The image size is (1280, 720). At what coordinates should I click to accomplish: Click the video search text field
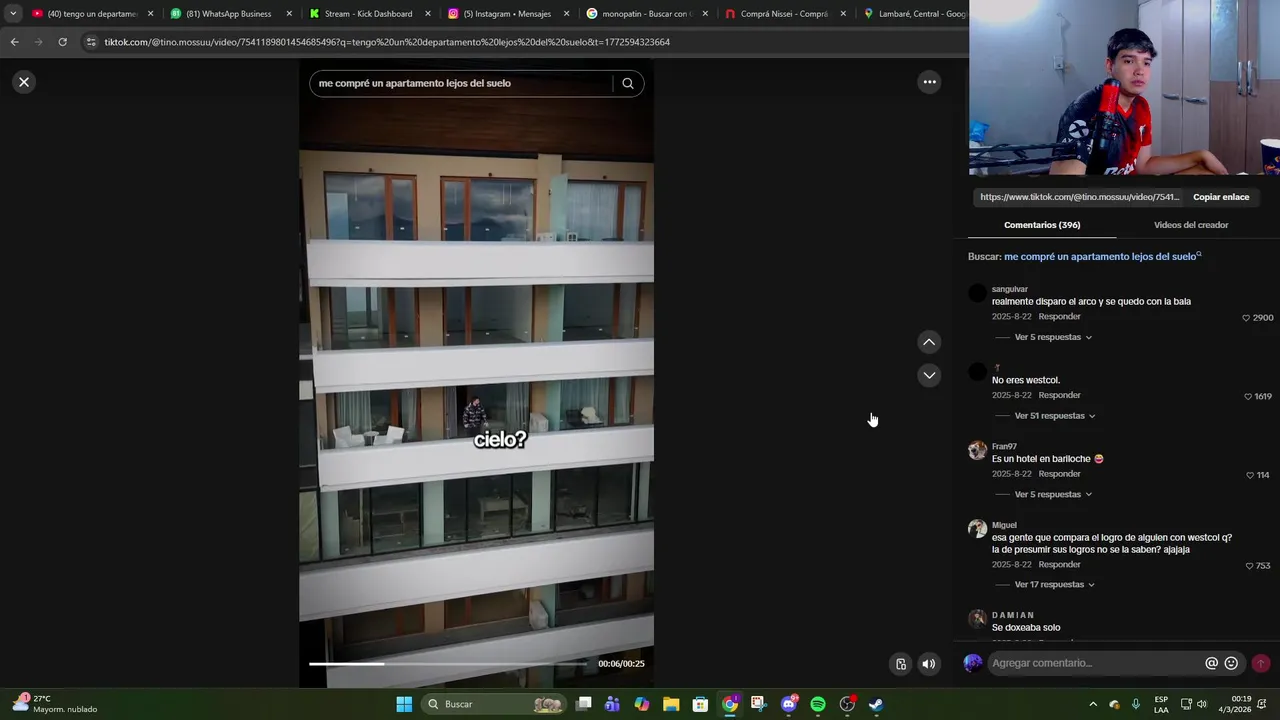463,83
